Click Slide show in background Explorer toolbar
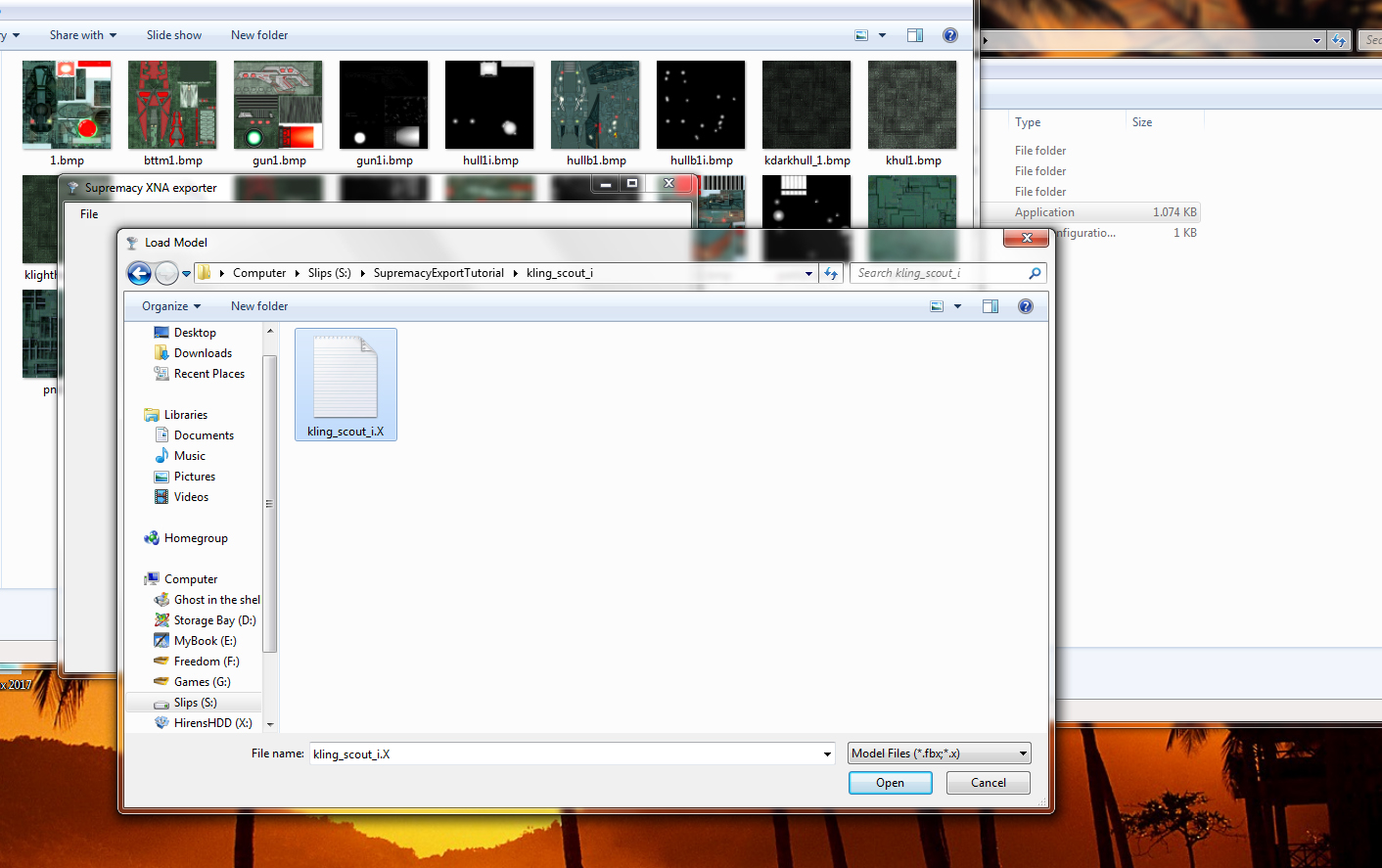The image size is (1382, 868). 174,35
